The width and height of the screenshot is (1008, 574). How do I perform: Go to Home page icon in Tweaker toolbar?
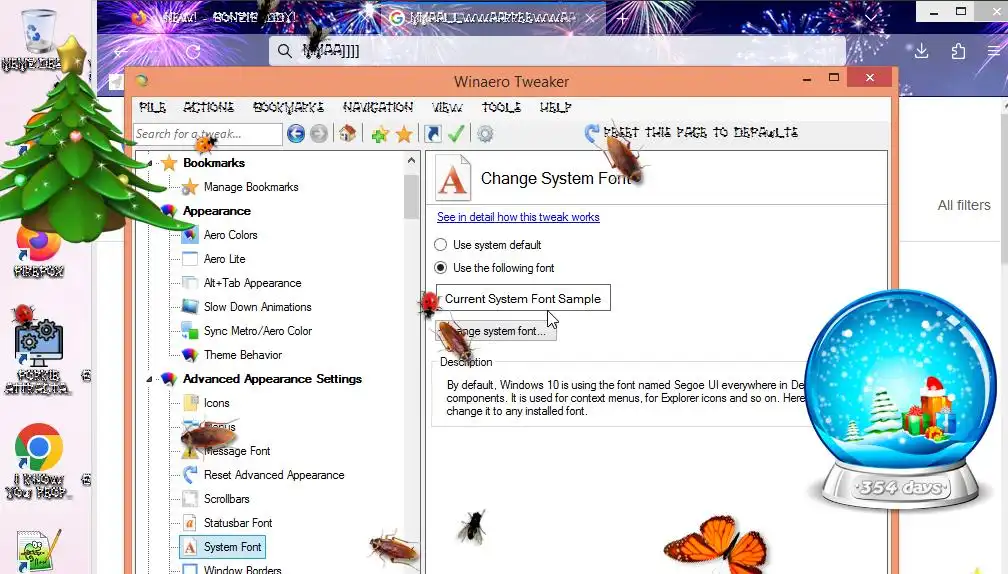347,134
